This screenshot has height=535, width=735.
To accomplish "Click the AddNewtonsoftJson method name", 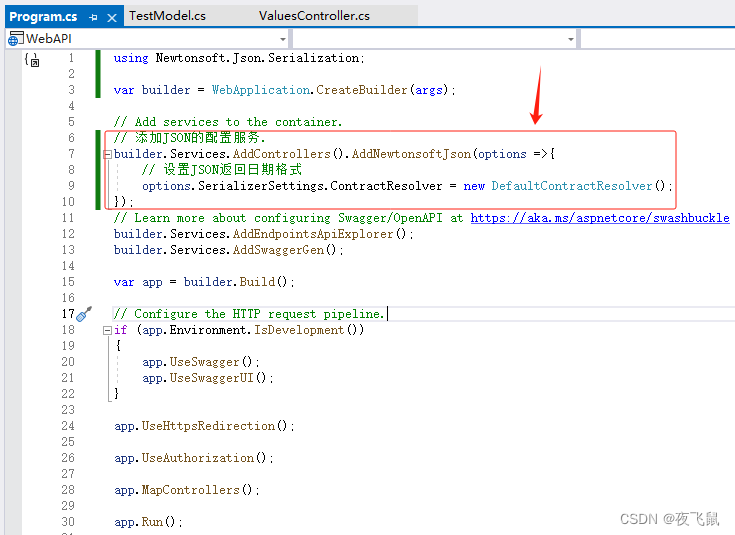I will point(411,154).
